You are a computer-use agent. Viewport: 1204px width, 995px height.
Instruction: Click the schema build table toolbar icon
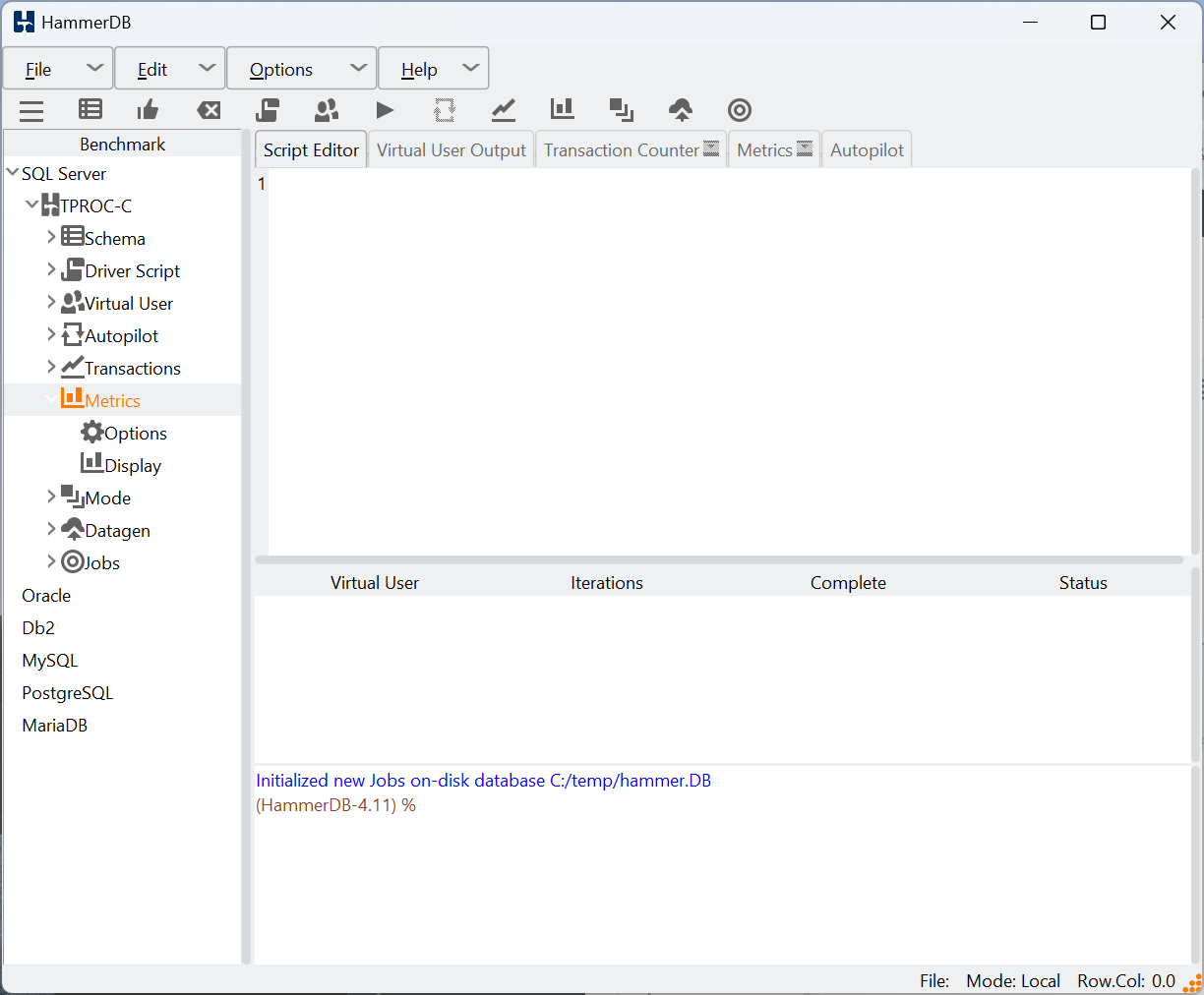[x=90, y=109]
